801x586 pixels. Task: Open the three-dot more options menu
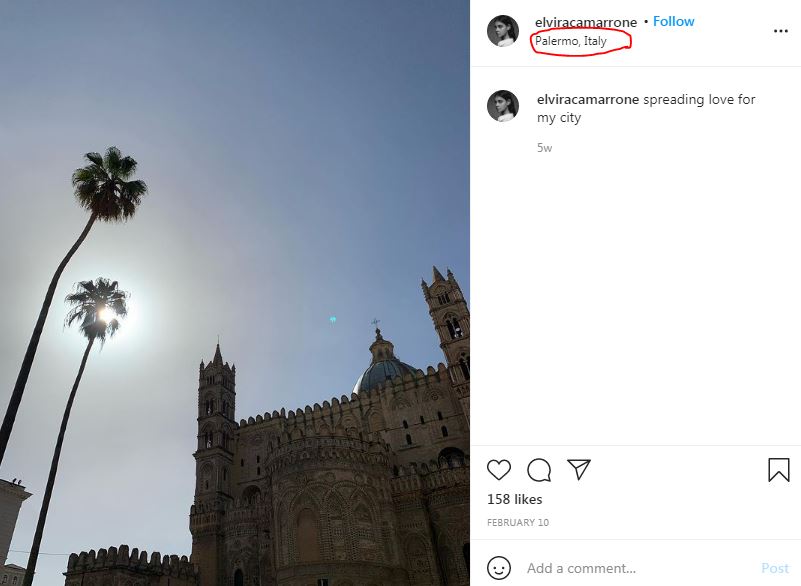781,31
